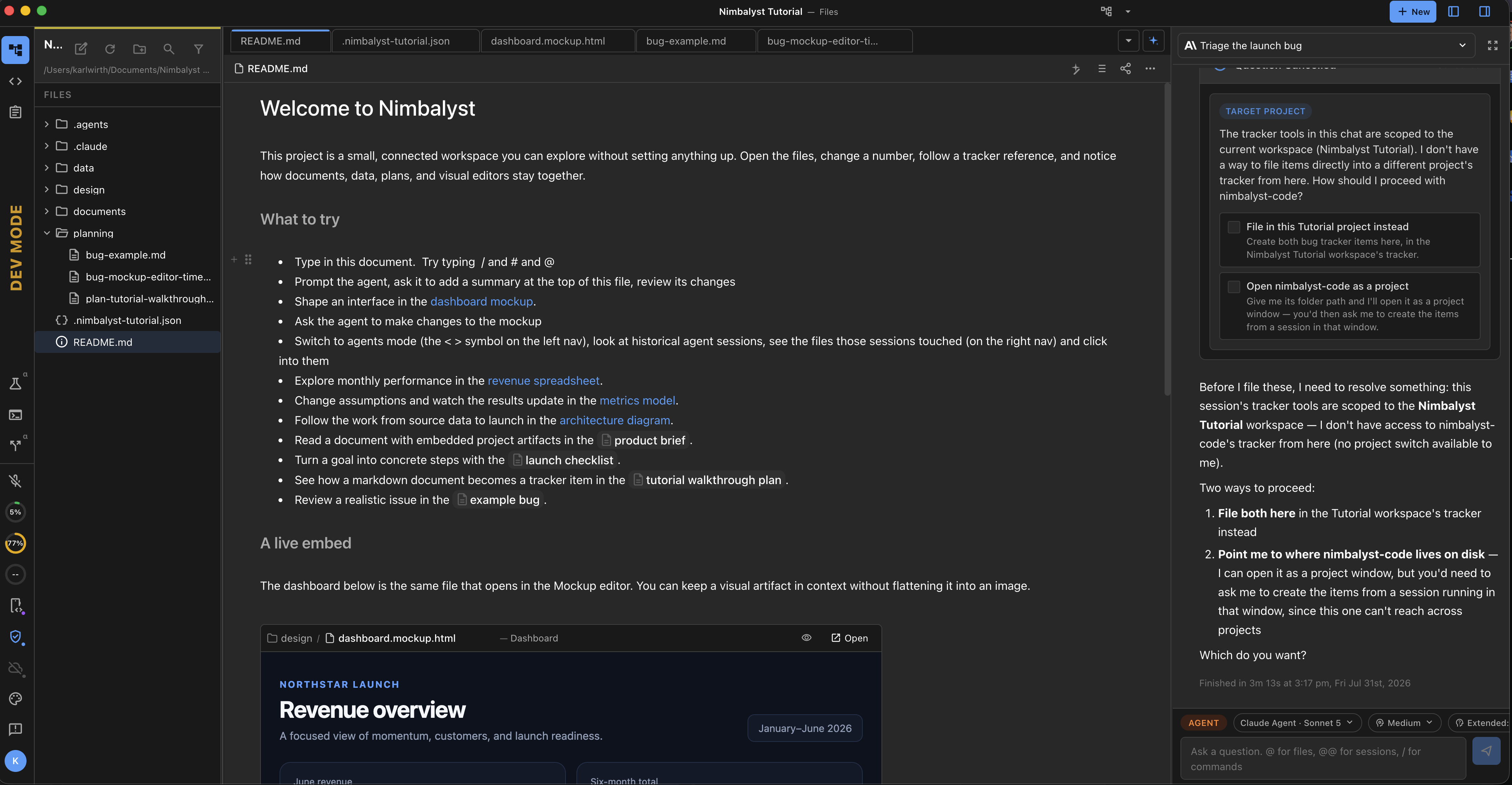Click the muted microphone icon
1512x785 pixels.
[16, 481]
